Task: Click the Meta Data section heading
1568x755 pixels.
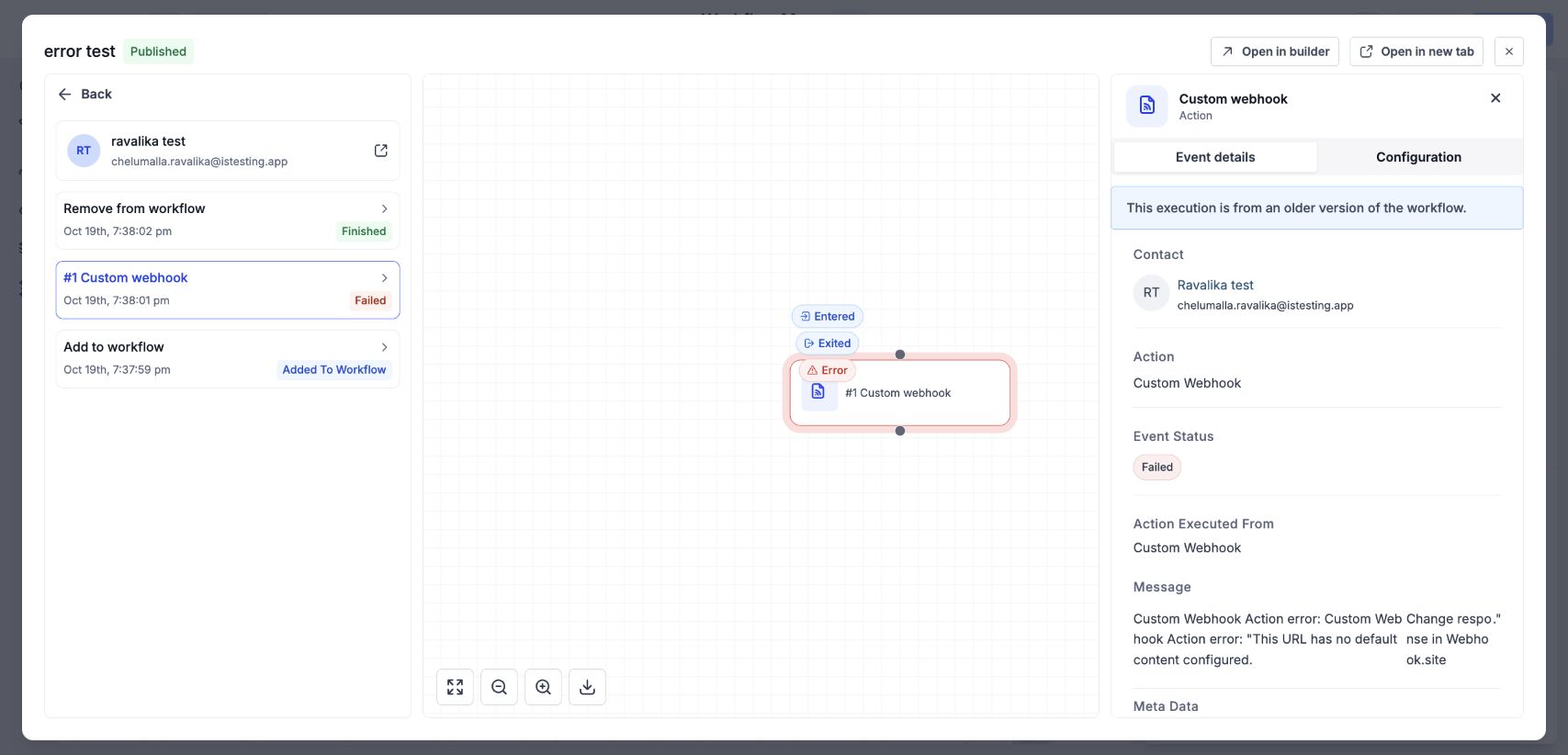Action: click(1166, 706)
